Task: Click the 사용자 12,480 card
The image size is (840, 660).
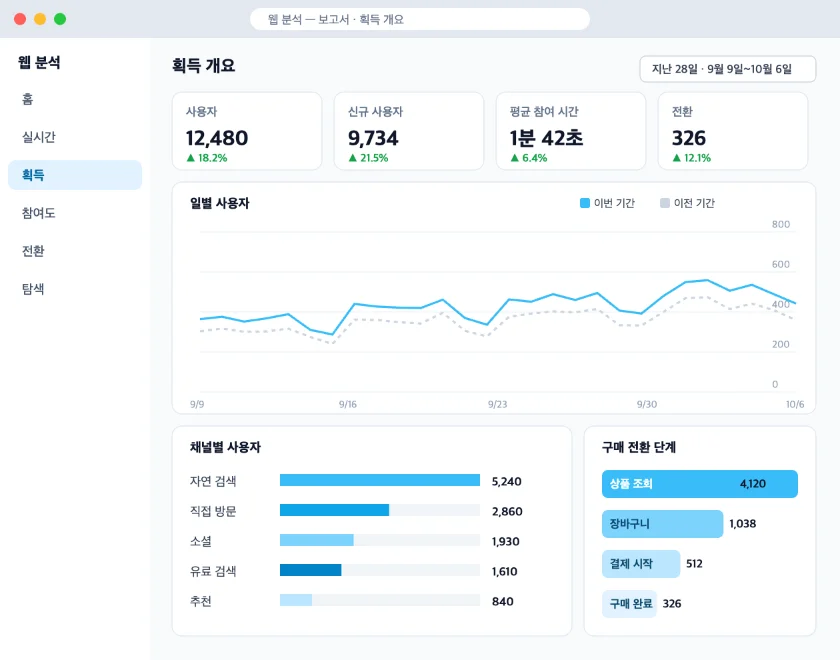Action: point(247,131)
